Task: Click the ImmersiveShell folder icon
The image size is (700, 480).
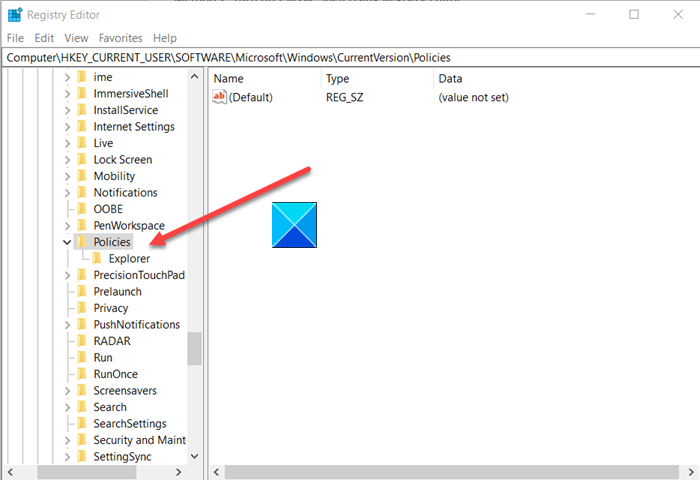Action: coord(82,93)
